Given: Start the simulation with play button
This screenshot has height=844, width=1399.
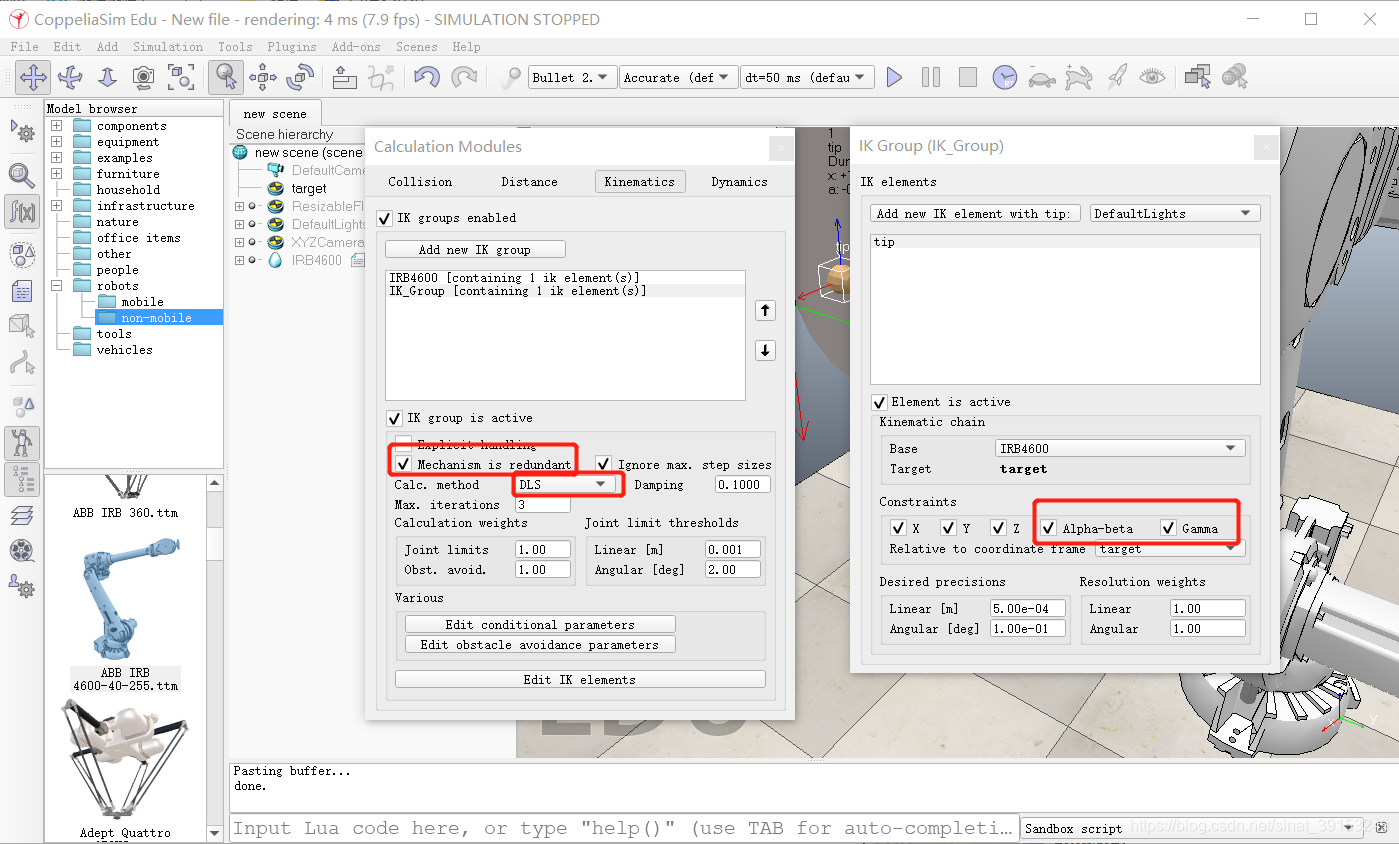Looking at the screenshot, I should pos(894,77).
